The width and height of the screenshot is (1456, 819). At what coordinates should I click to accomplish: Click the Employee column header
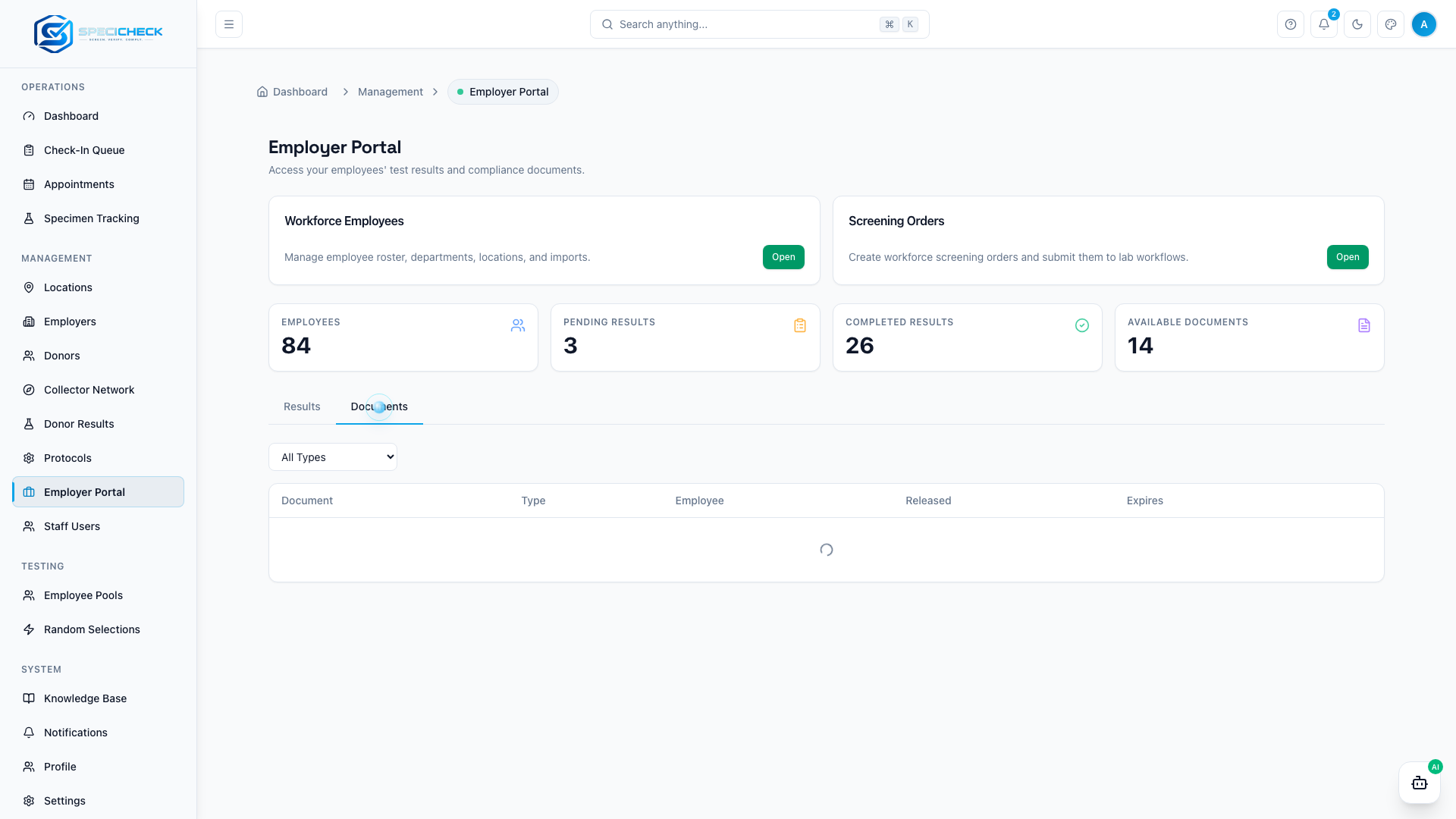[x=699, y=500]
